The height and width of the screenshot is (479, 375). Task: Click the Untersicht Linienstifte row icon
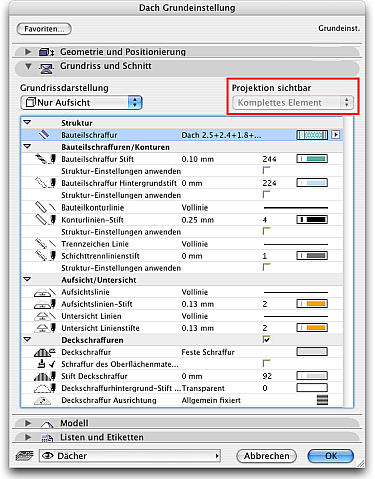click(45, 328)
